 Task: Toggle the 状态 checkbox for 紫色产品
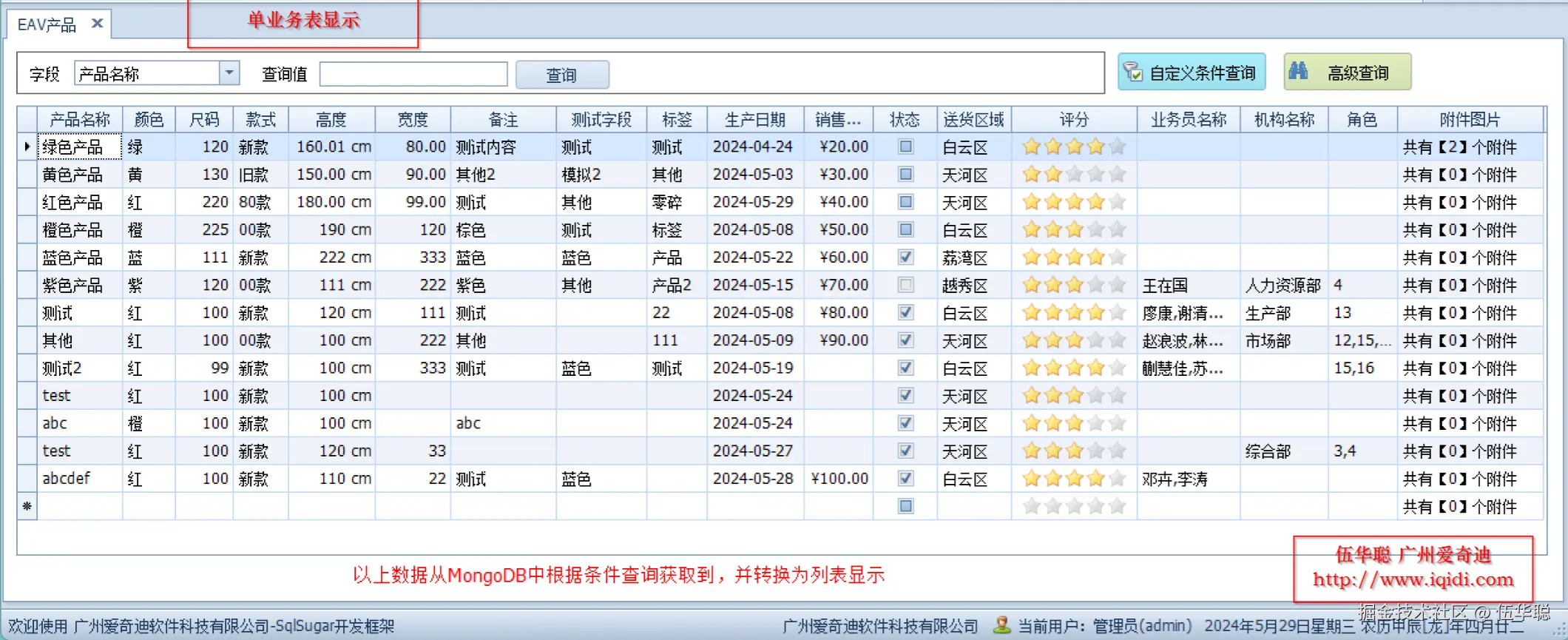tap(905, 285)
